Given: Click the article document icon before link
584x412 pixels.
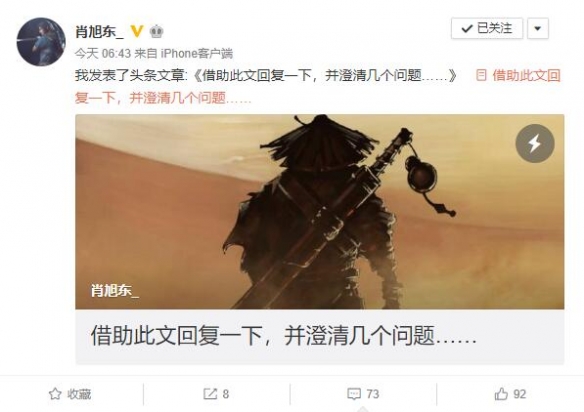Looking at the screenshot, I should click(481, 75).
